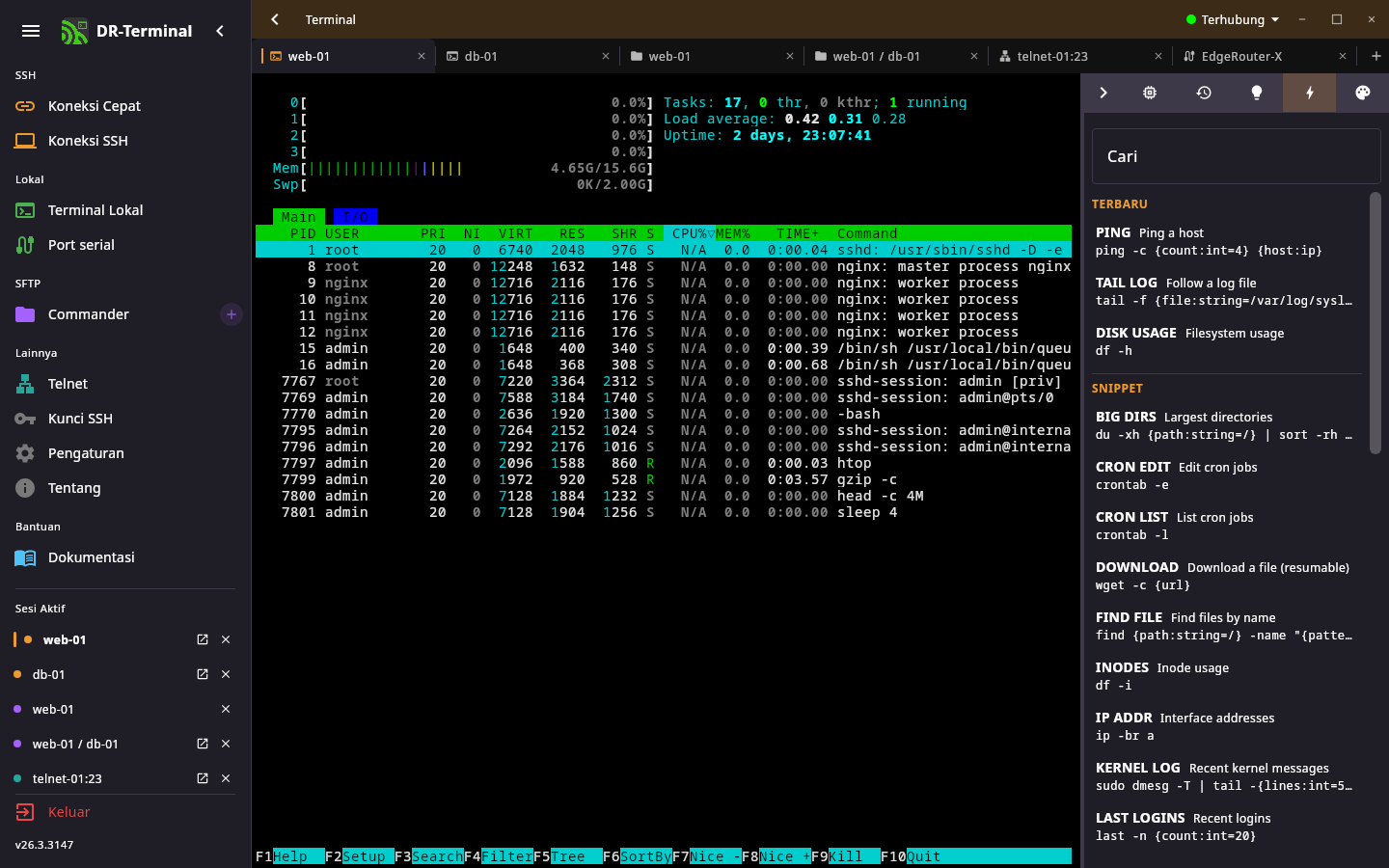
Task: Select the htop Main tab
Action: coord(299,217)
